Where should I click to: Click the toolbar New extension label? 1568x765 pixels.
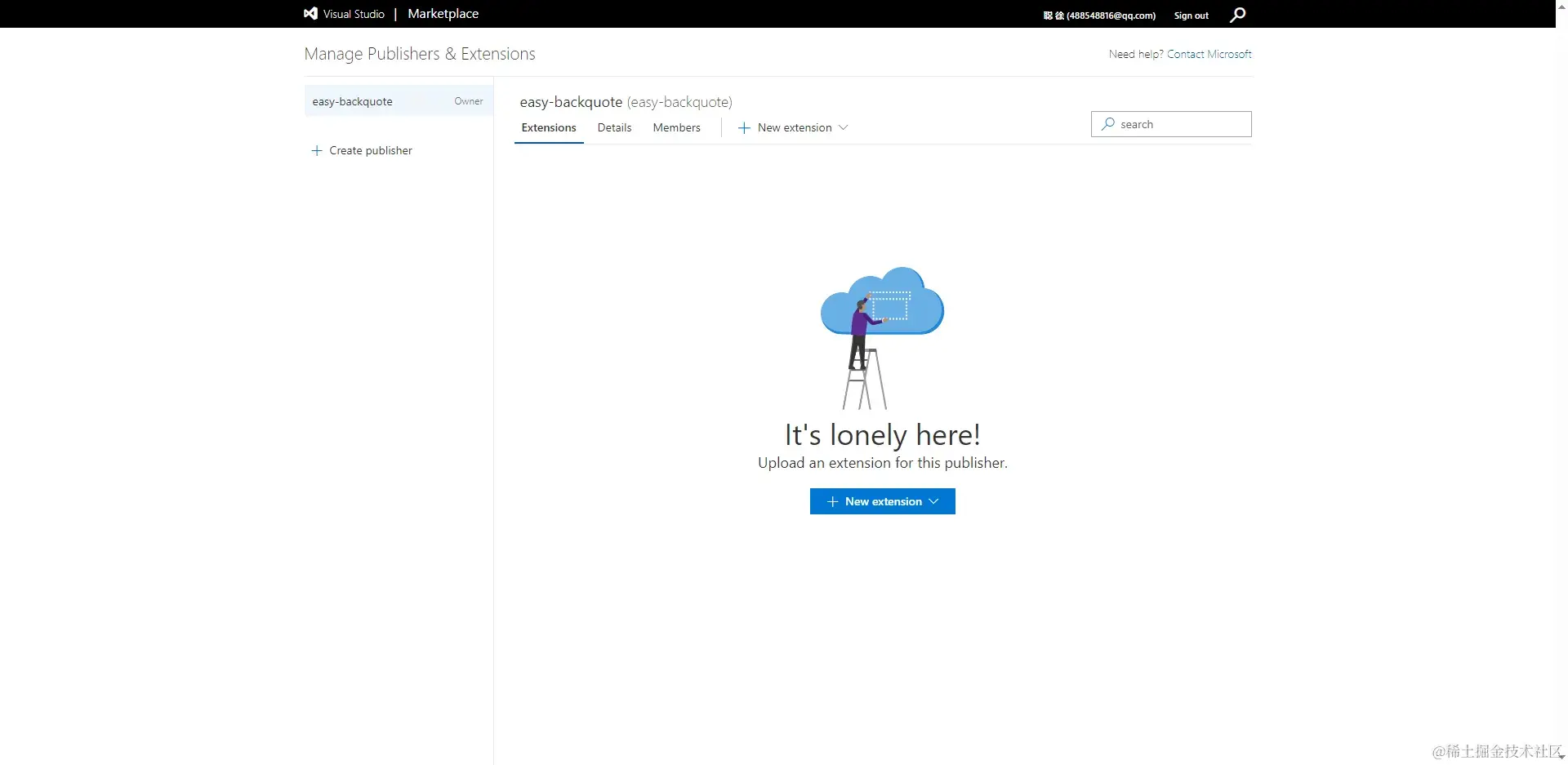(x=795, y=128)
